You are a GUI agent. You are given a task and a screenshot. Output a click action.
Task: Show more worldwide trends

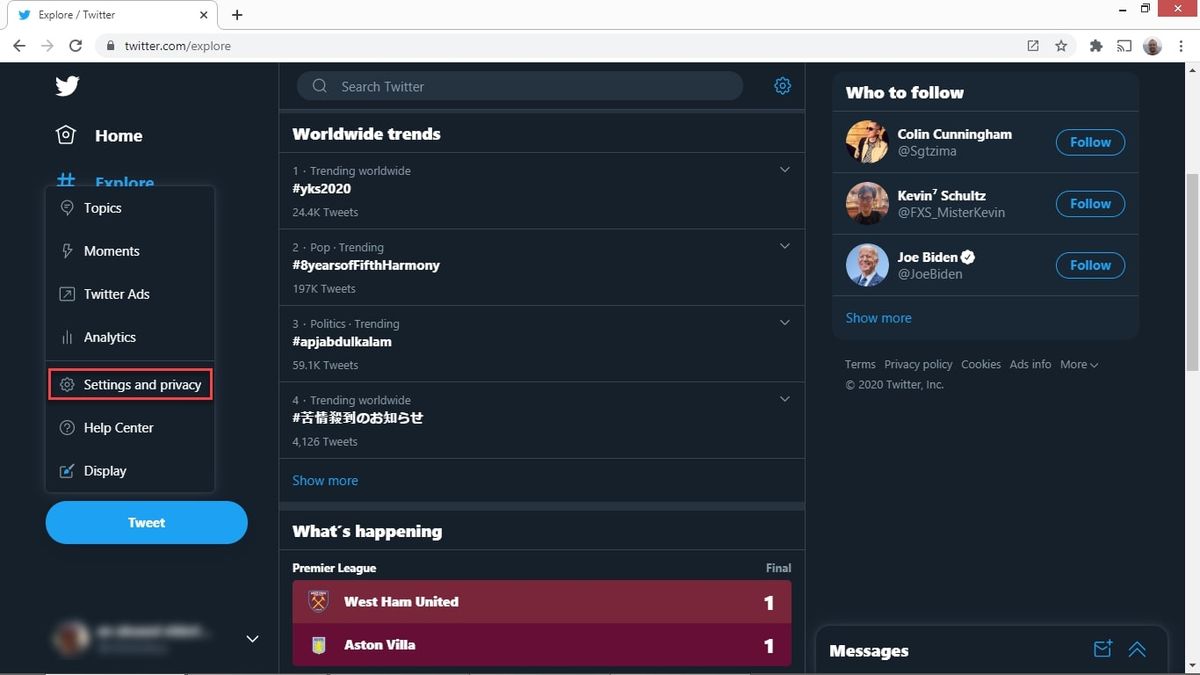click(324, 480)
